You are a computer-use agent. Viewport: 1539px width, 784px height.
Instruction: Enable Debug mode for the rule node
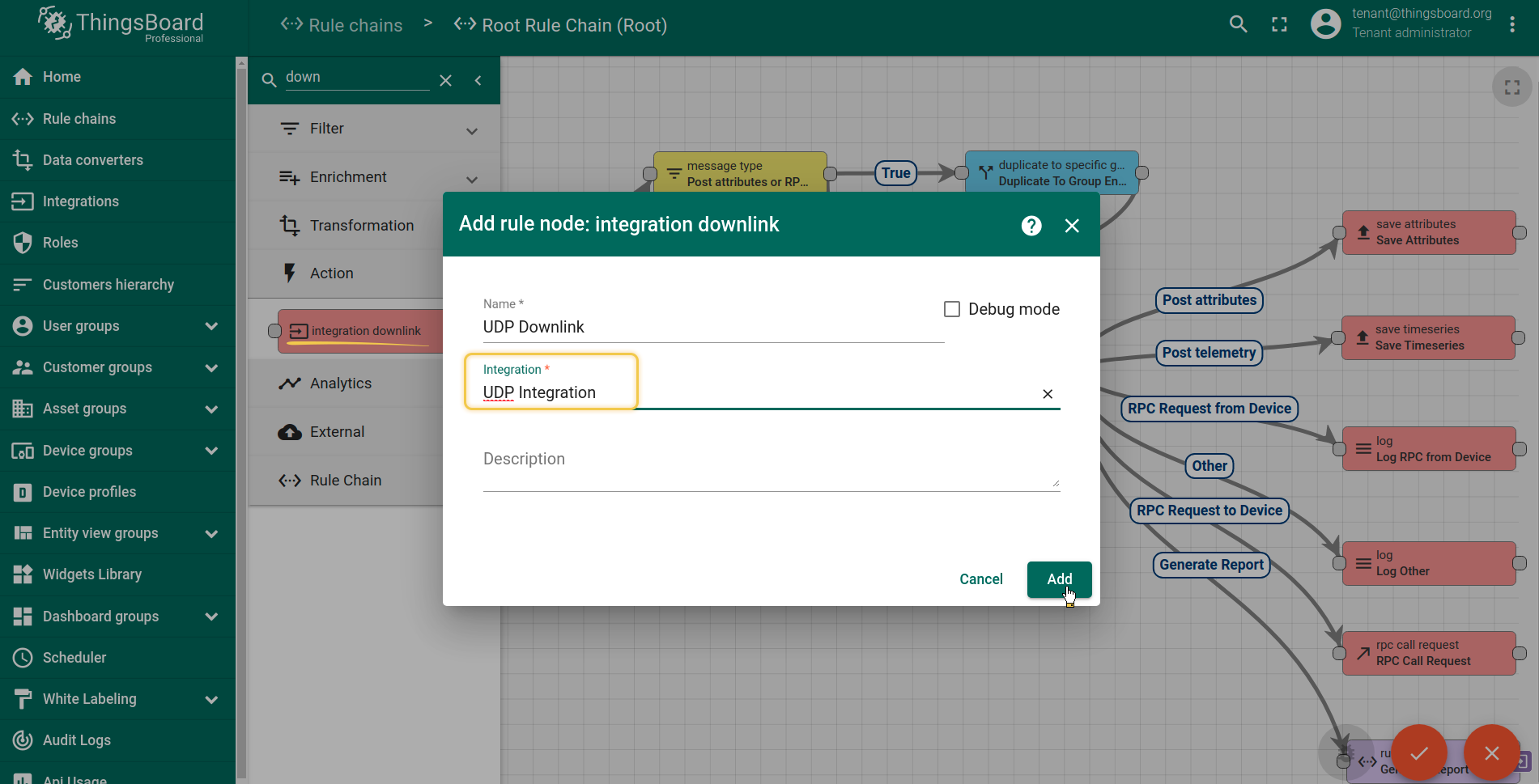(x=951, y=308)
